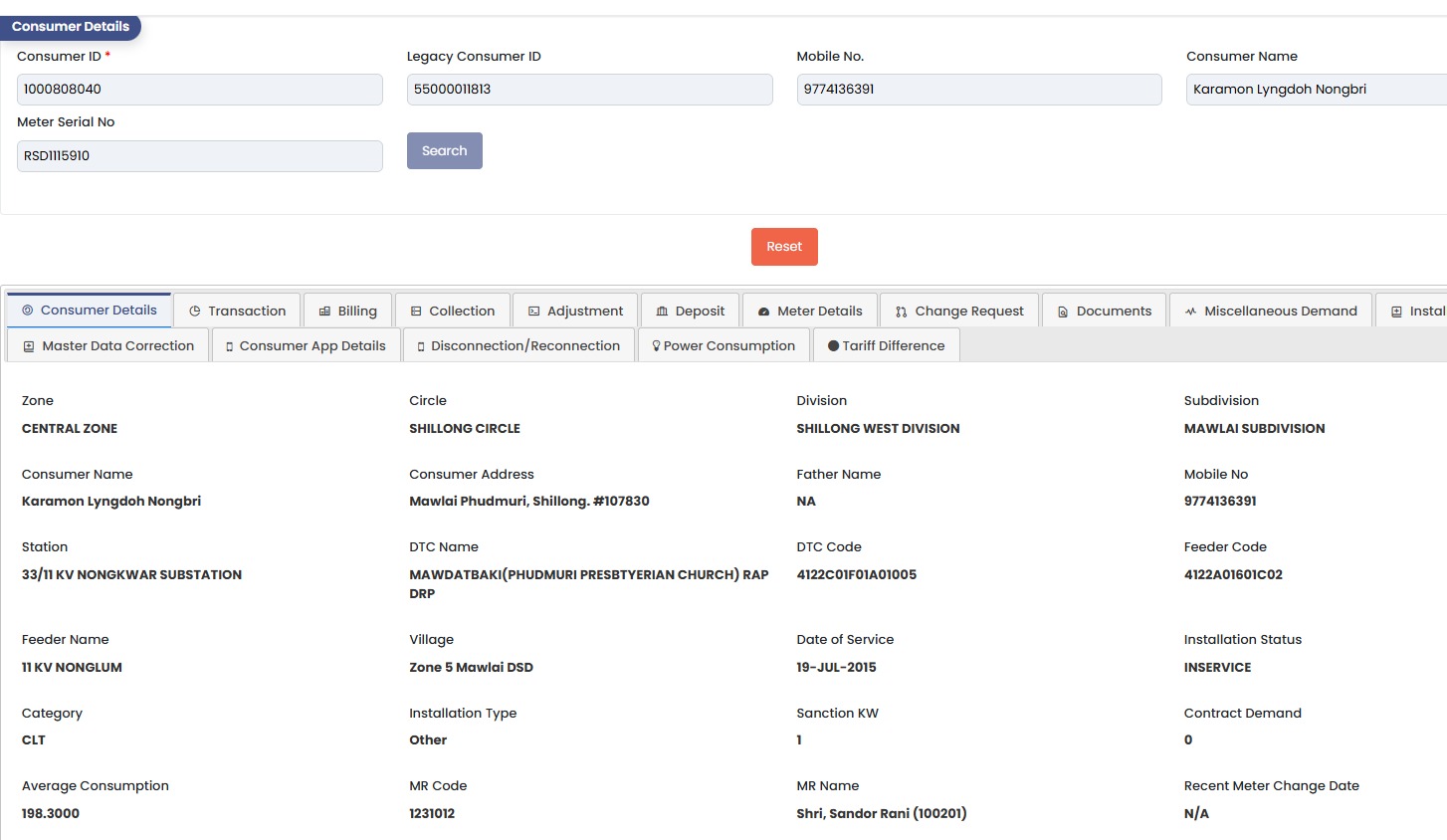Screen dimensions: 1447x840
Task: Click the red Reset button
Action: pyautogui.click(x=784, y=247)
